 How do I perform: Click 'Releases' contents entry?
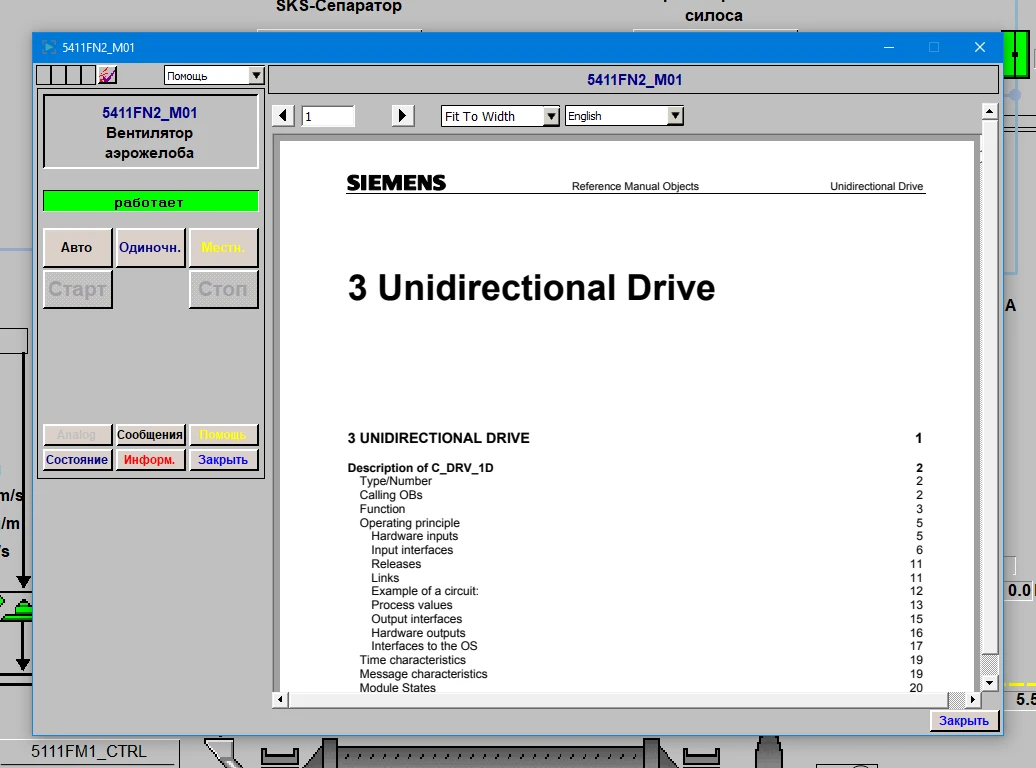(x=396, y=564)
